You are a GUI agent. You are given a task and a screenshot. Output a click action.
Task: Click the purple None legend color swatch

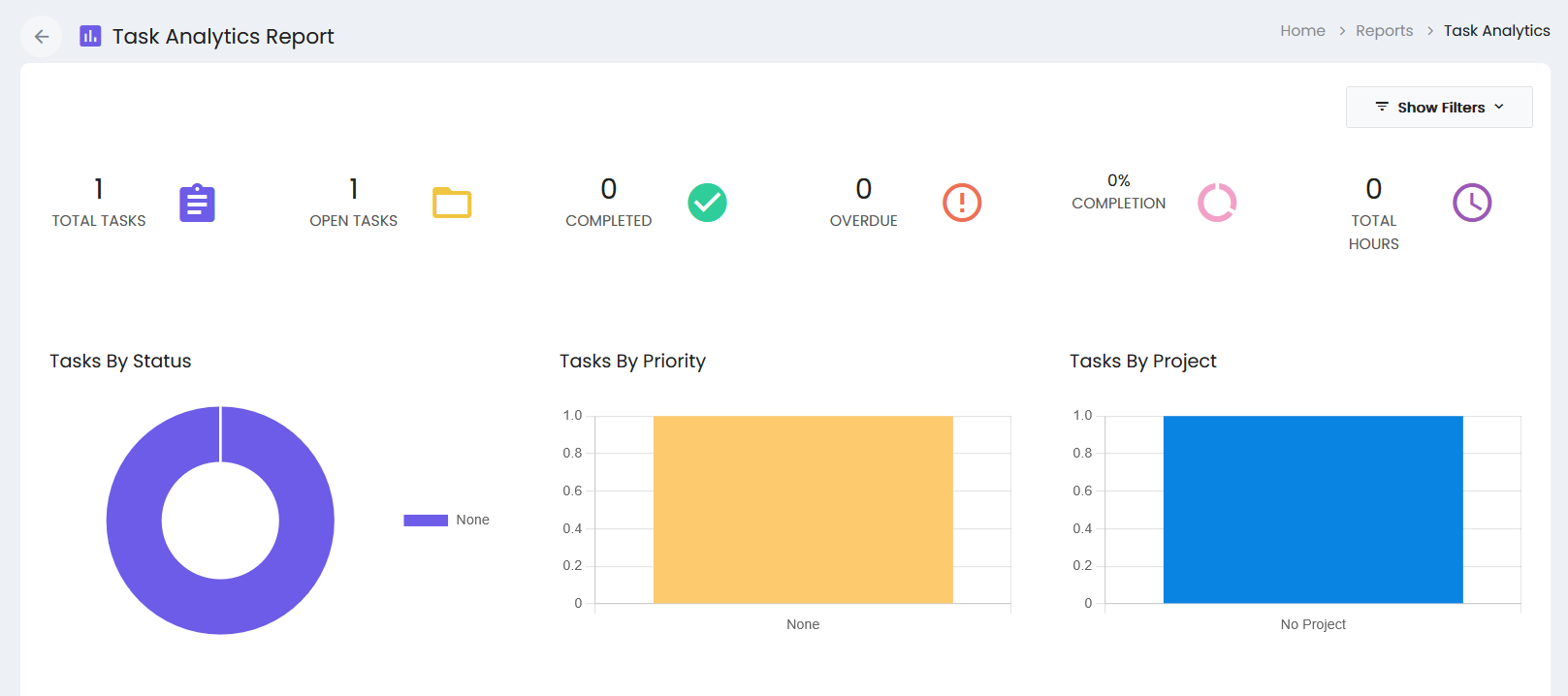pyautogui.click(x=426, y=521)
